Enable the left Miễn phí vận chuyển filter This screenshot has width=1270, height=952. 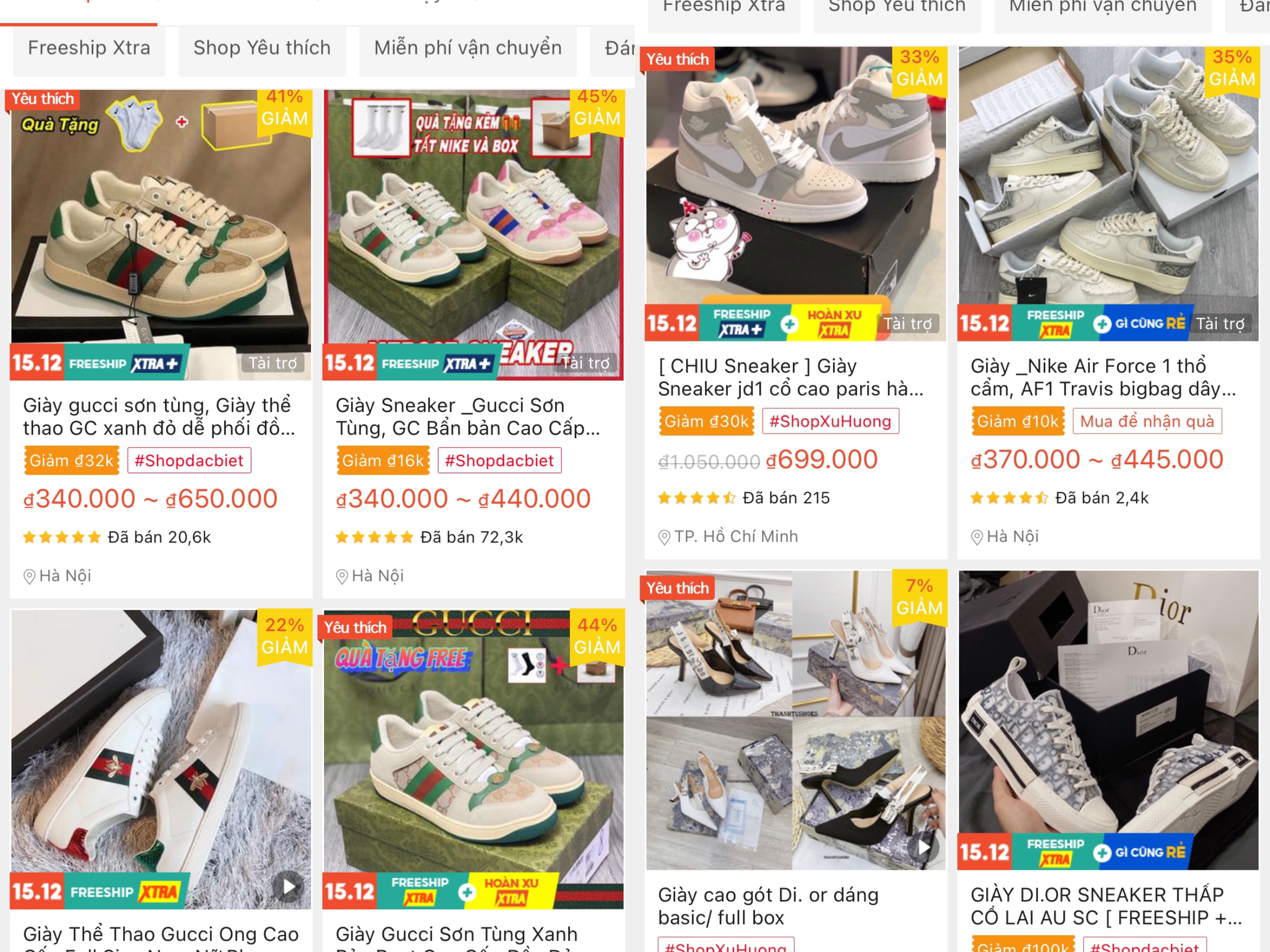click(x=468, y=48)
